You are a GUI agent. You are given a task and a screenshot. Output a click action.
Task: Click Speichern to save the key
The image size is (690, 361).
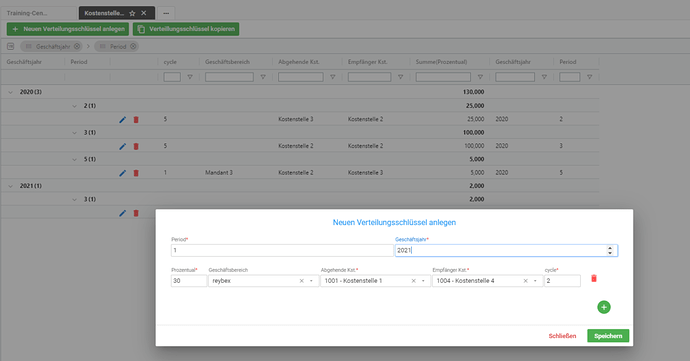[608, 336]
